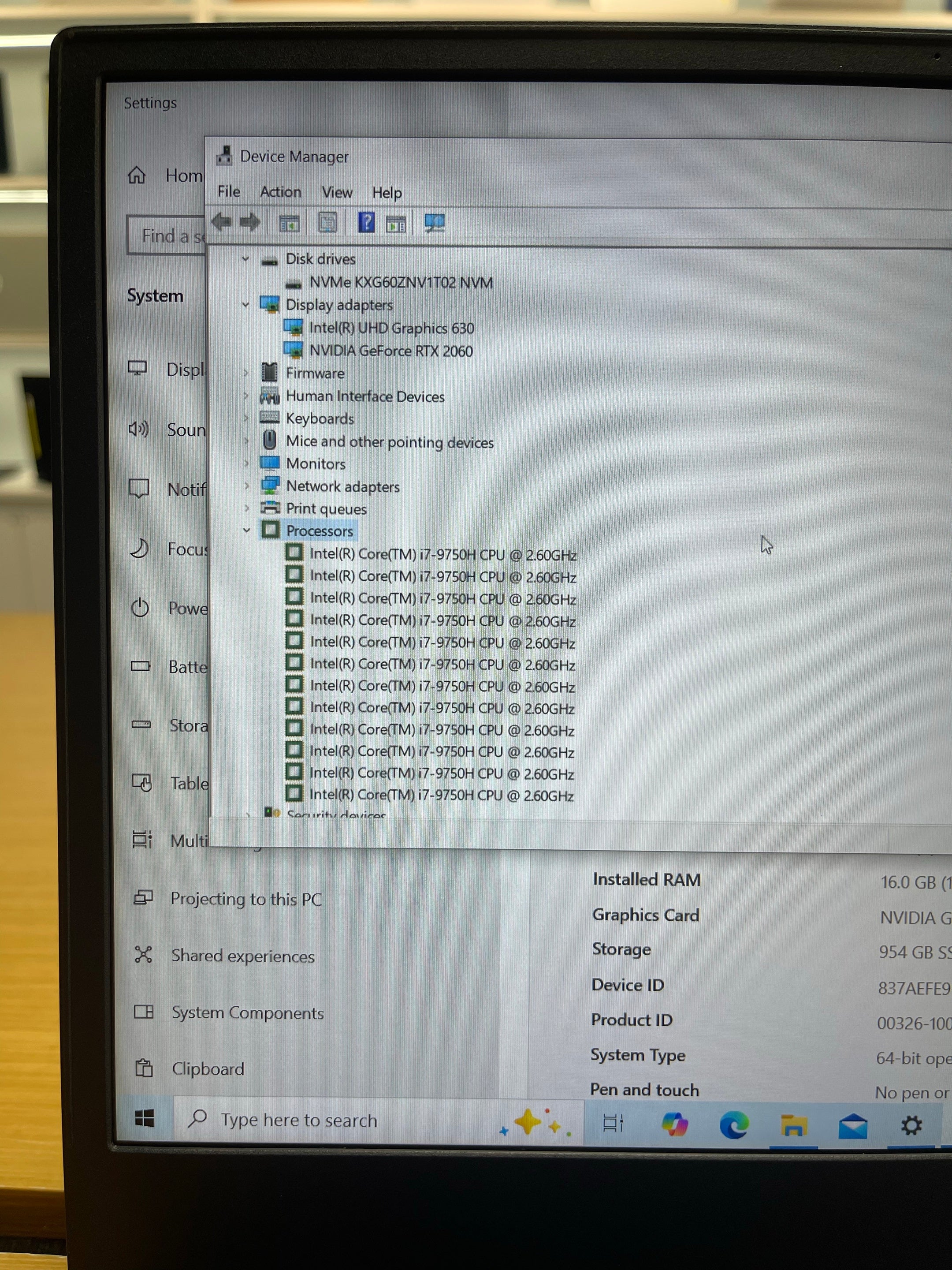
Task: Open the View menu in Device Manager
Action: point(337,192)
